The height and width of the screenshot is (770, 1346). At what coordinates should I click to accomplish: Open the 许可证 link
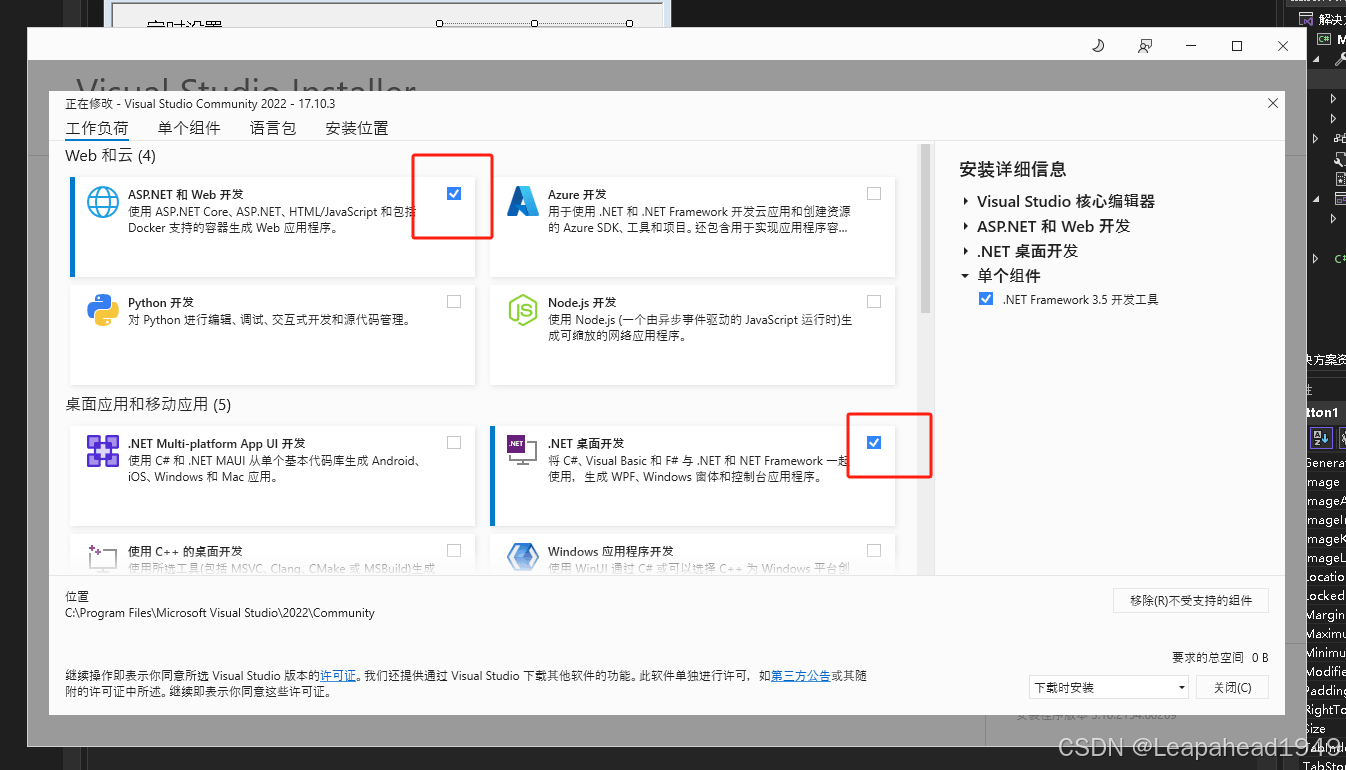(x=339, y=676)
